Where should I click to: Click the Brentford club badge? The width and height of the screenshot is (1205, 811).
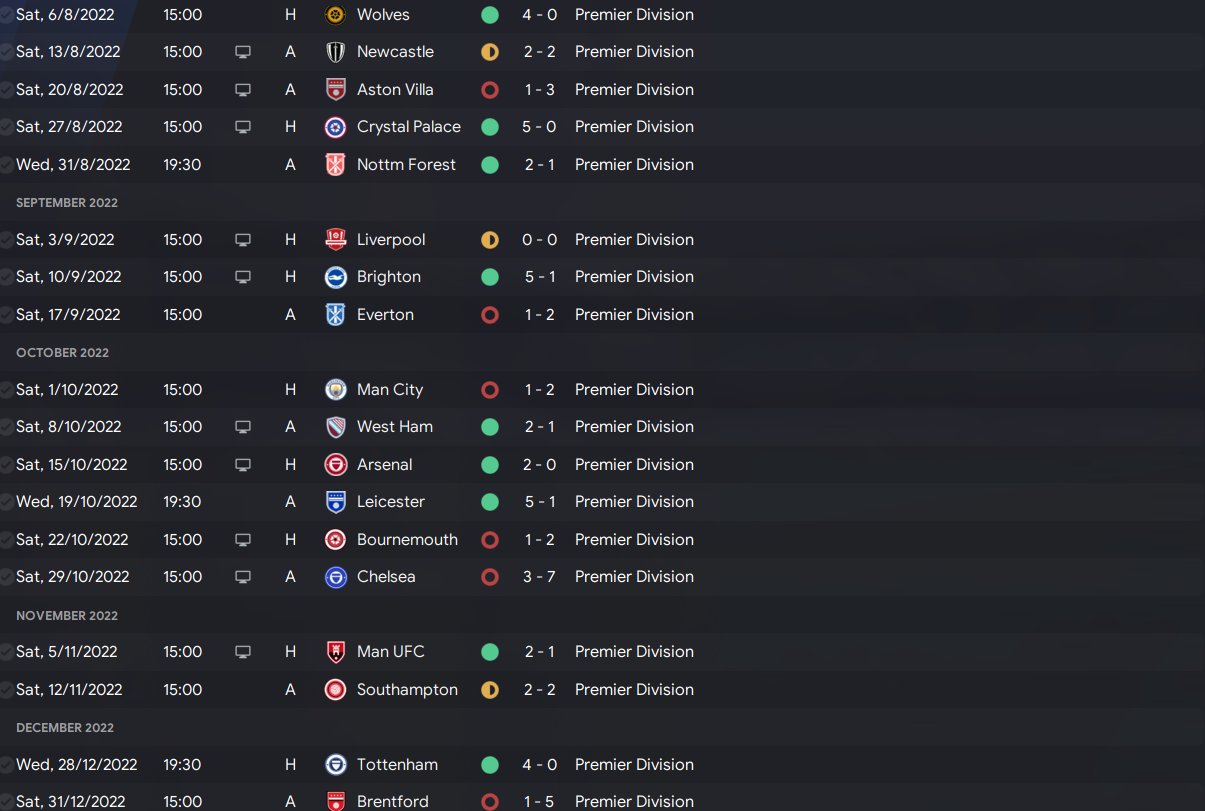[x=336, y=801]
